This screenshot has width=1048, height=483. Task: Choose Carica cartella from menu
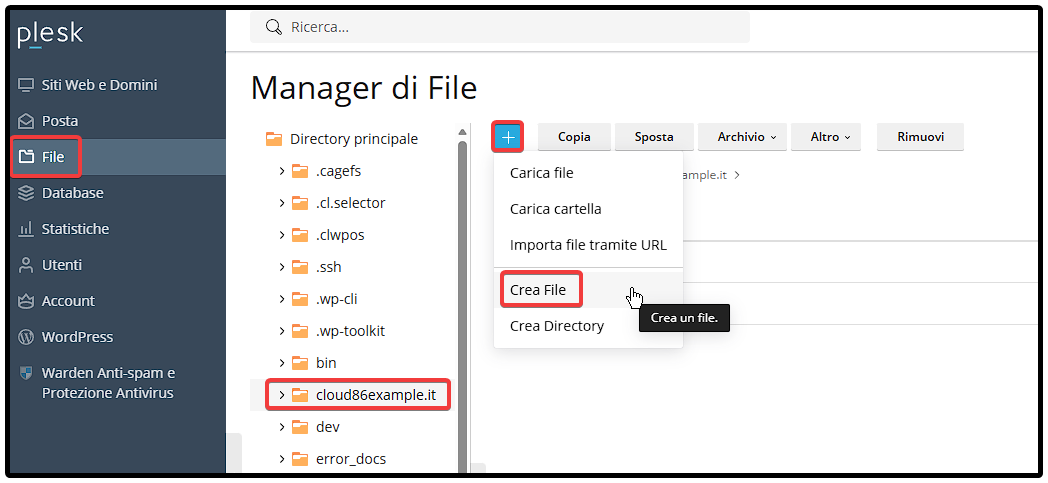588,209
